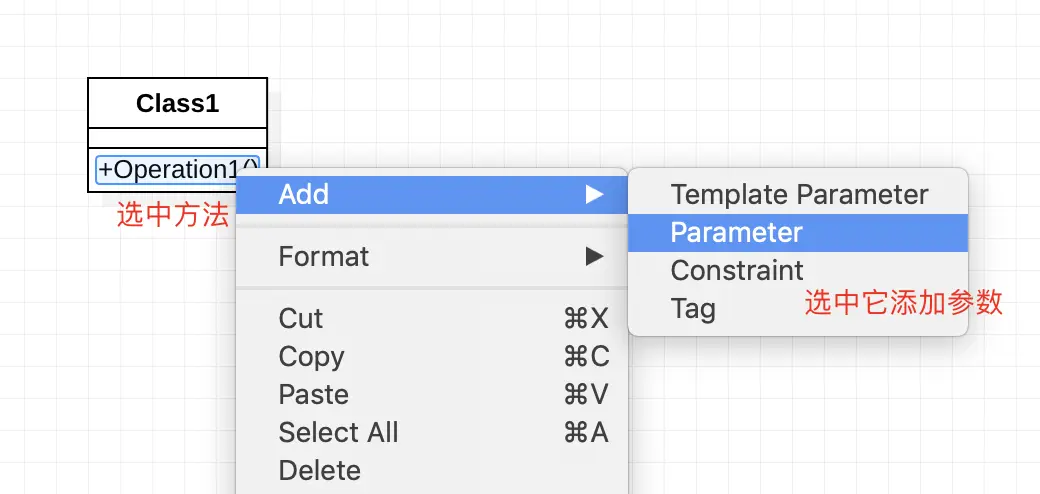Add a Constraint via the submenu
Screen dimensions: 1040x494
coord(737,270)
